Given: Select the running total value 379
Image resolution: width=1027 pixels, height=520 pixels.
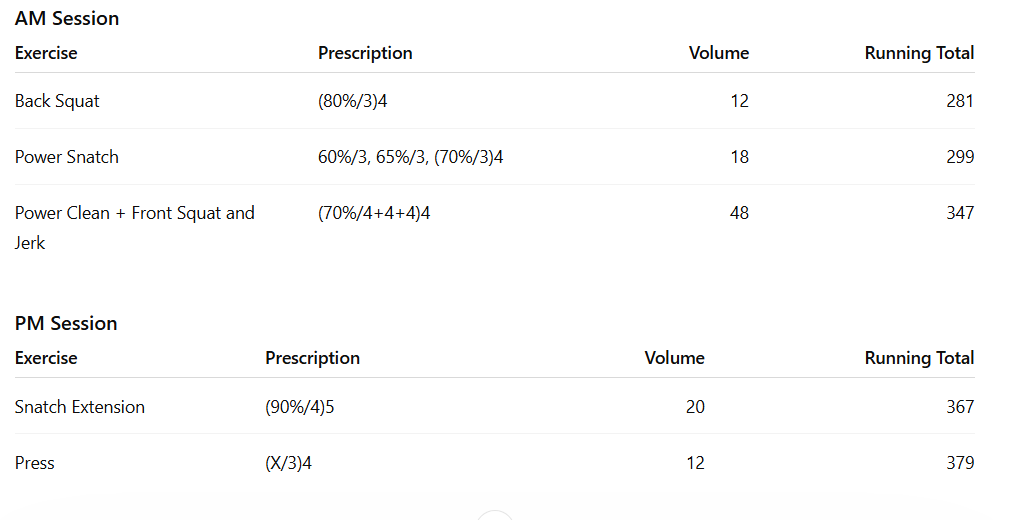Looking at the screenshot, I should (960, 463).
